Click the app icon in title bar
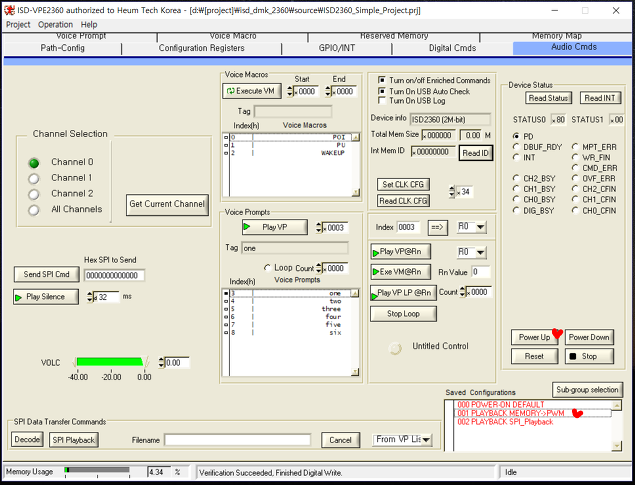The image size is (635, 485). pos(9,10)
